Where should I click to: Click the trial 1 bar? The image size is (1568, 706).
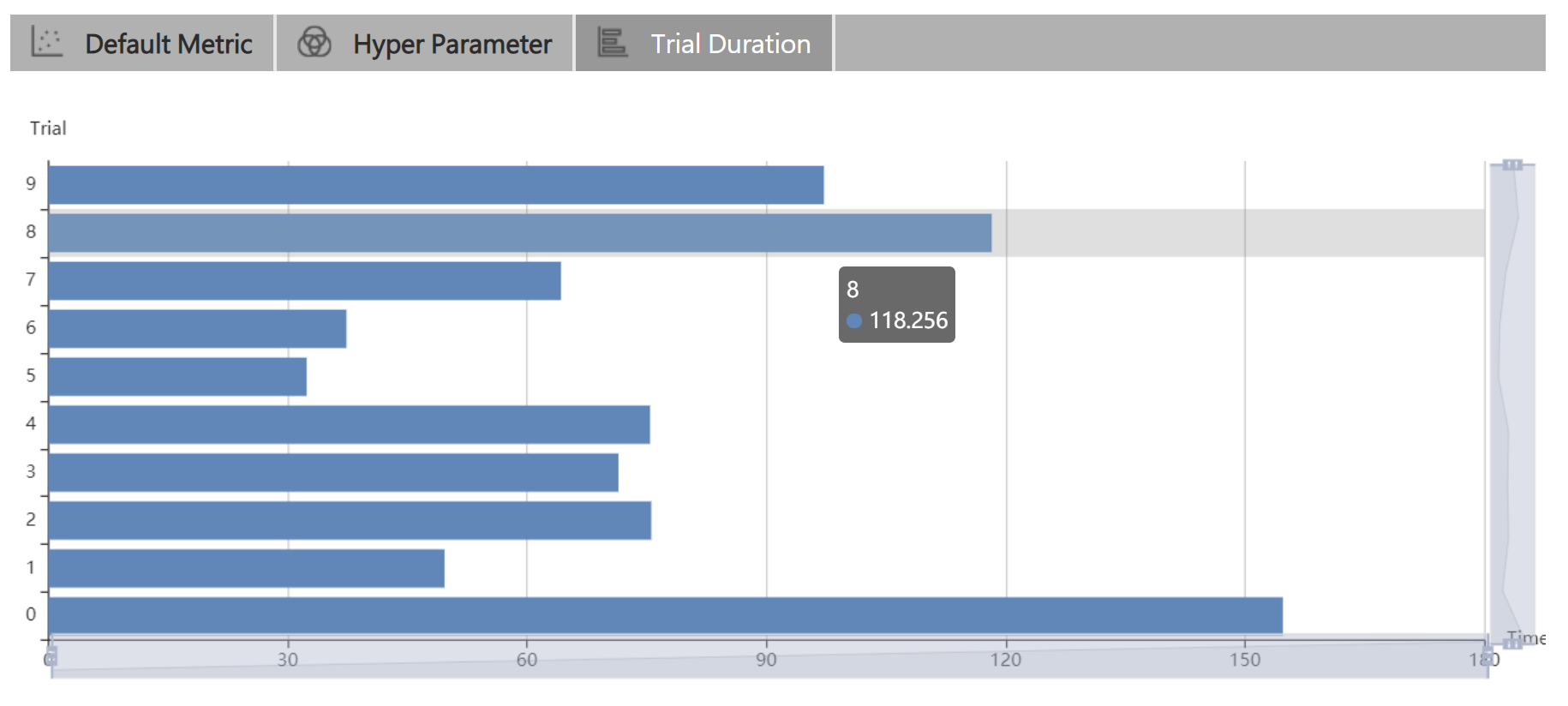pos(246,569)
